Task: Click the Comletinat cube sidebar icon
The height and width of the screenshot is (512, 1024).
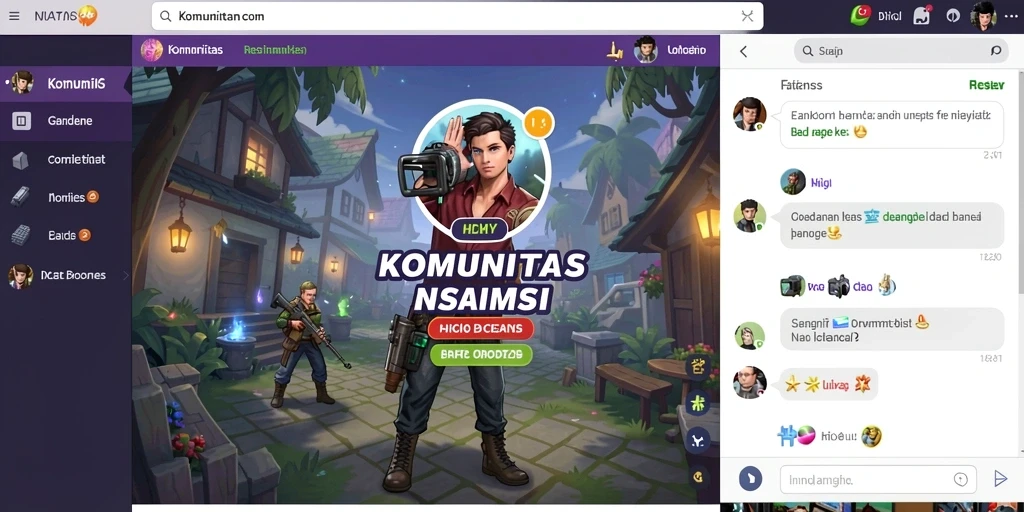Action: coord(21,160)
